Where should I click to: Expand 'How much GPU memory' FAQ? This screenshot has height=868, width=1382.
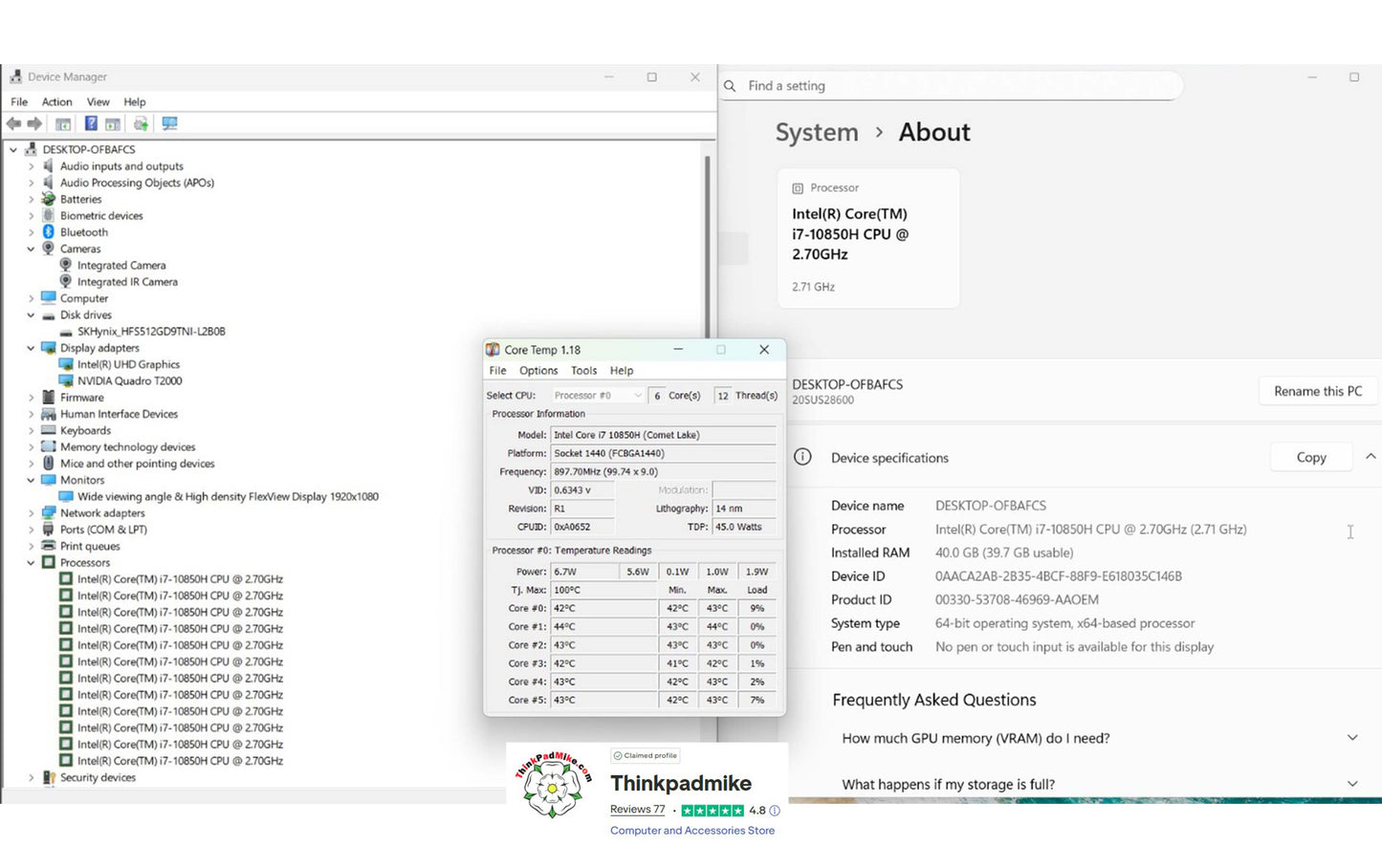1352,738
